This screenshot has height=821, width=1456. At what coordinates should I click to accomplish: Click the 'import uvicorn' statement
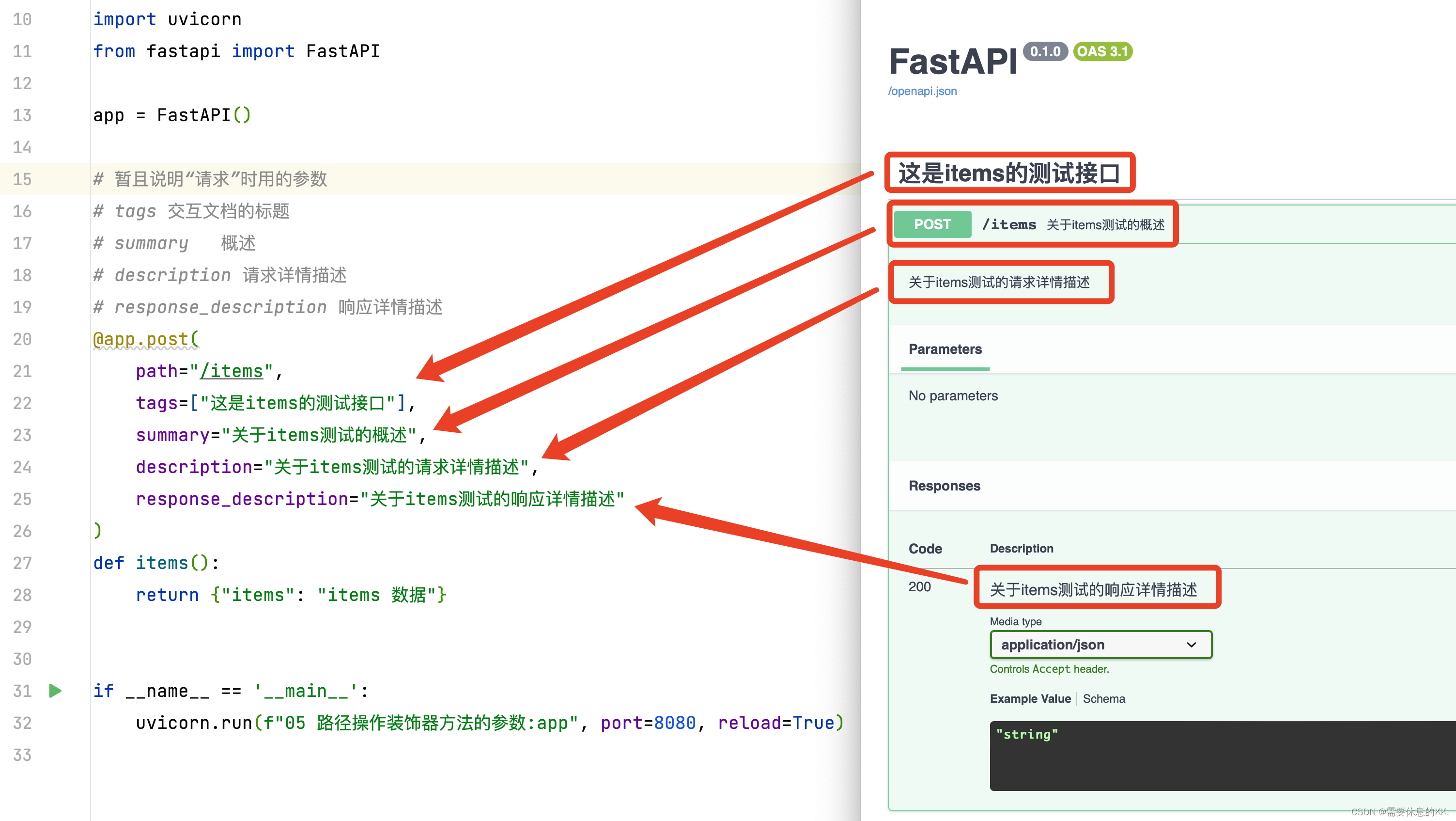167,19
